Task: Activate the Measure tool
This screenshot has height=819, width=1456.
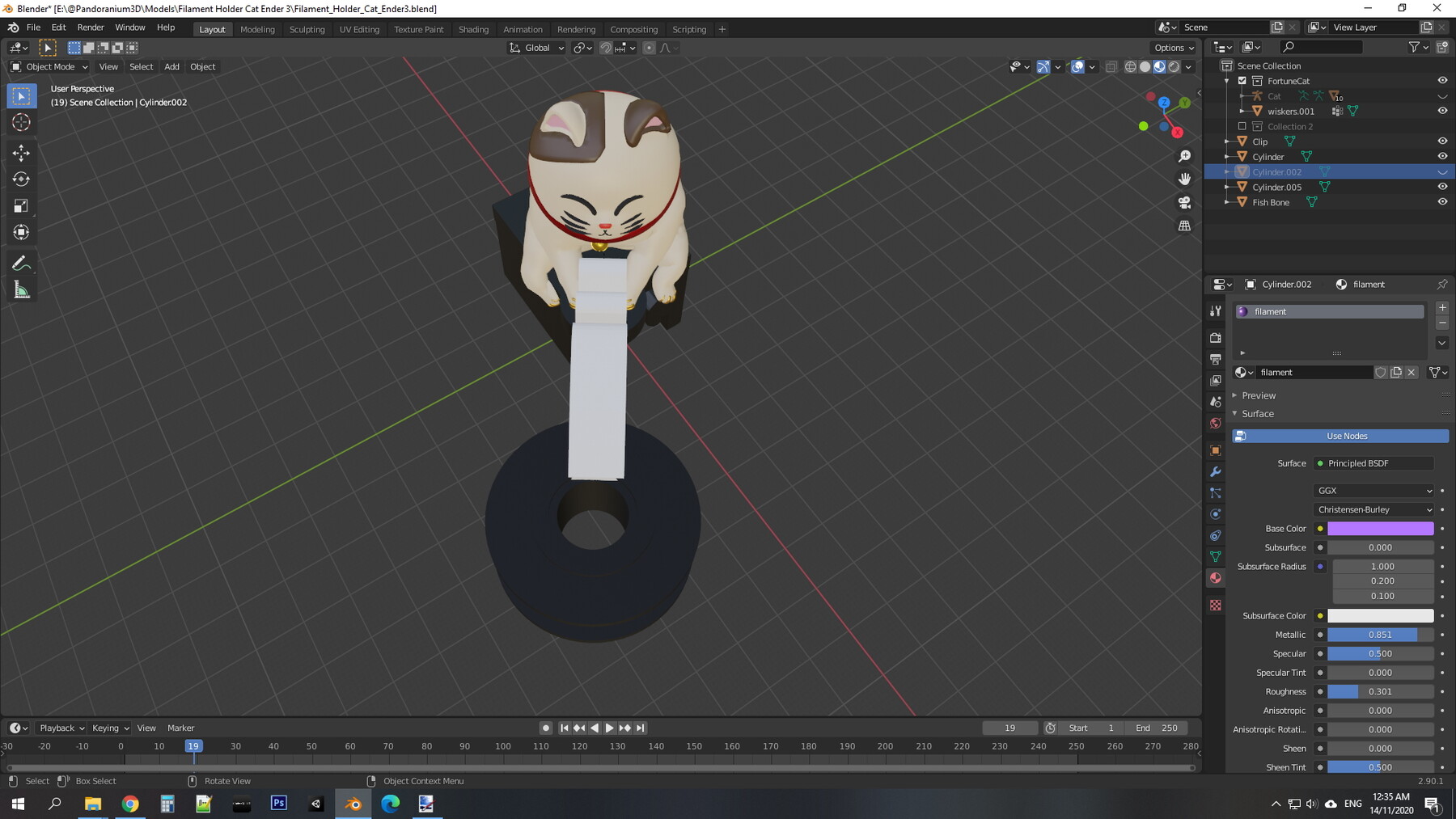Action: point(21,288)
